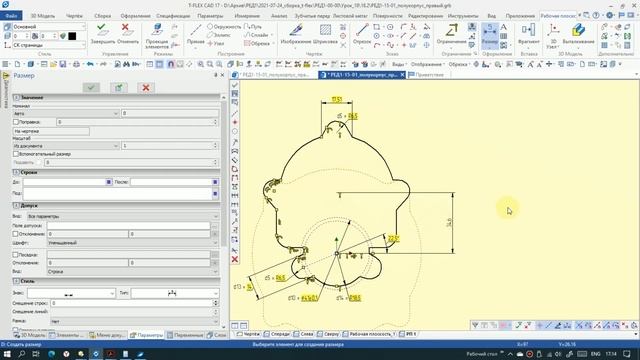Start the Выталкивание extrusion tool
This screenshot has height=360, width=640.
point(578,34)
